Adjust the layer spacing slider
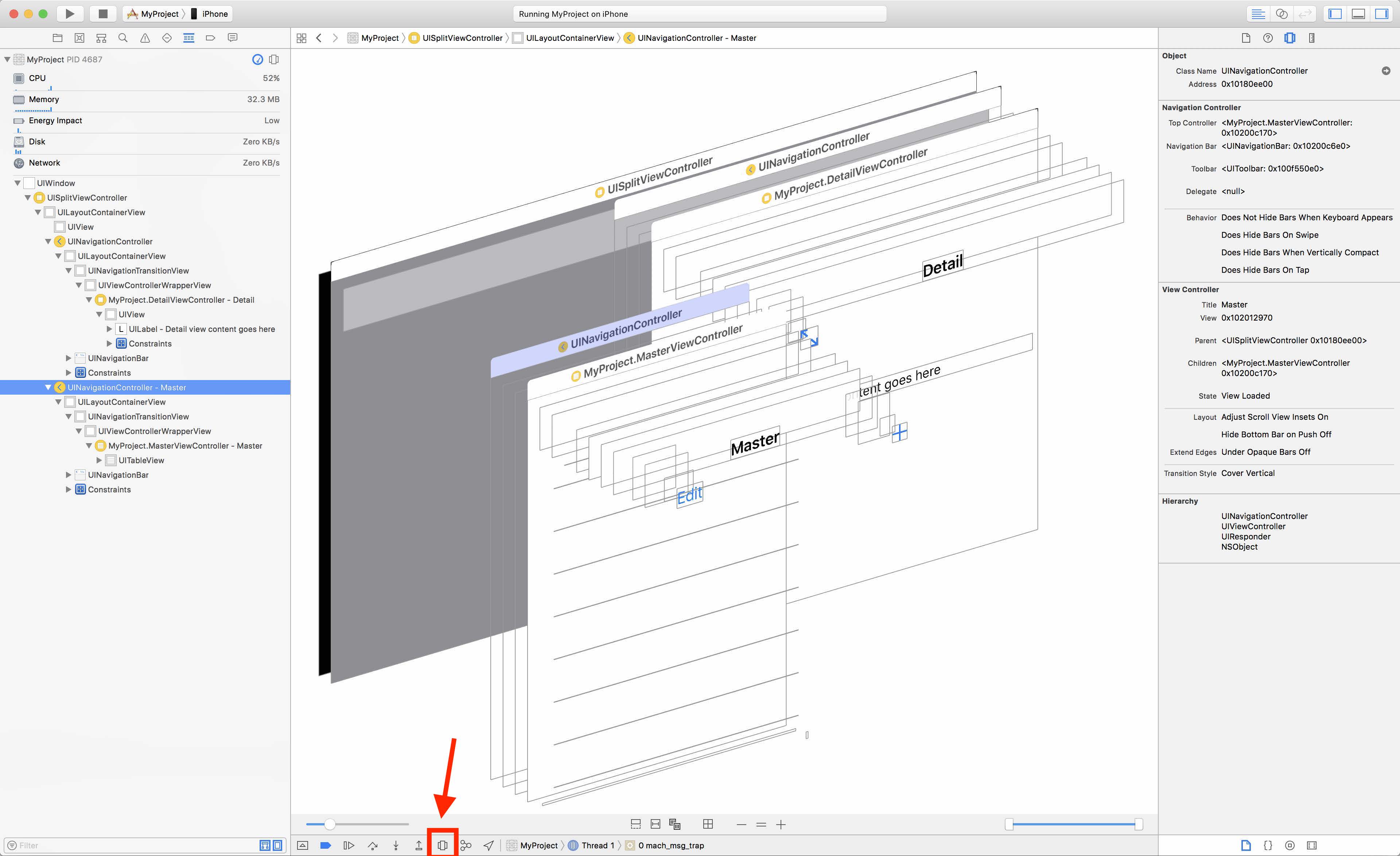Viewport: 1400px width, 856px height. pyautogui.click(x=357, y=824)
